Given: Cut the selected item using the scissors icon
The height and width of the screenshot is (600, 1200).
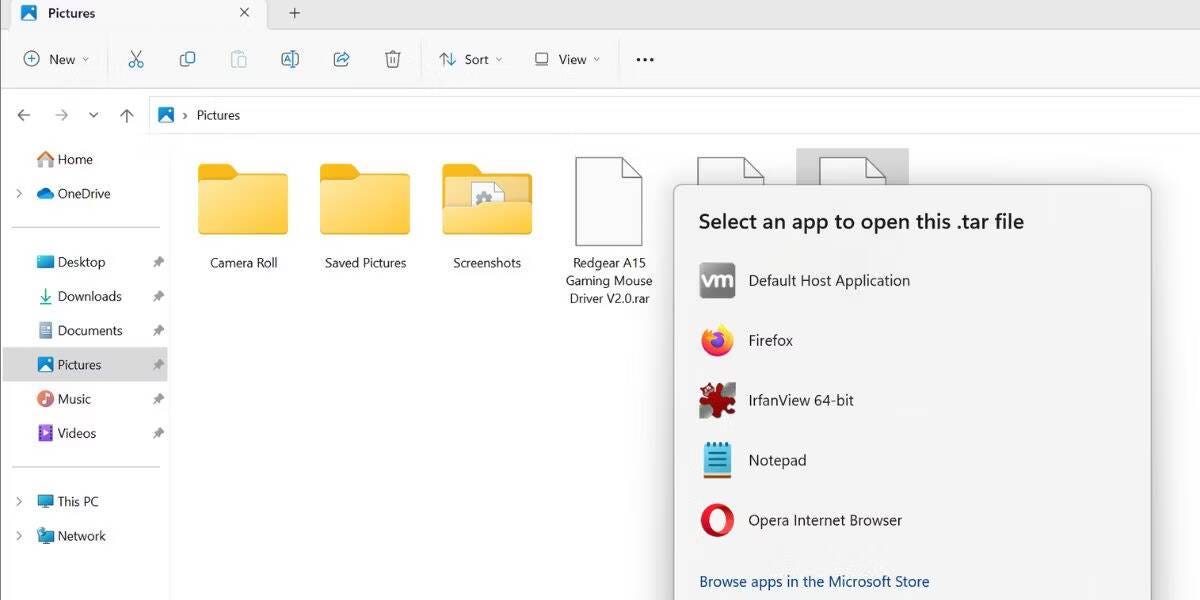Looking at the screenshot, I should click(x=136, y=59).
